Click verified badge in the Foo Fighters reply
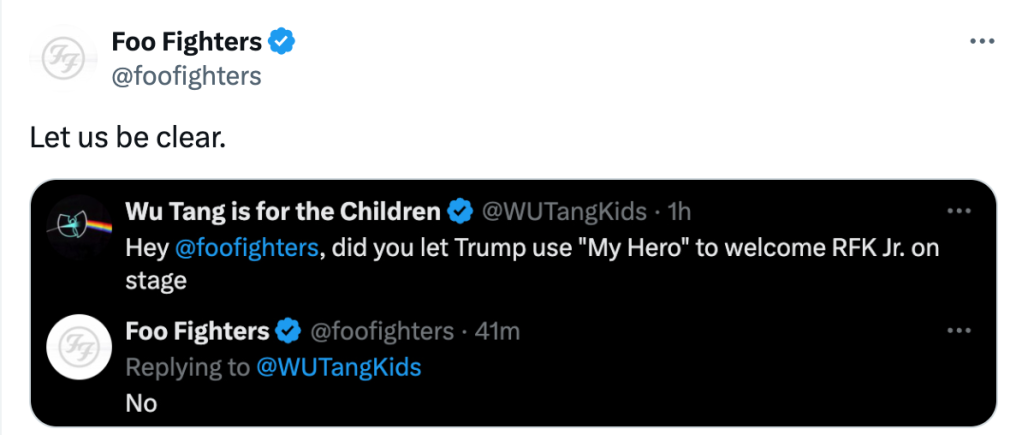This screenshot has height=435, width=1022. [289, 331]
